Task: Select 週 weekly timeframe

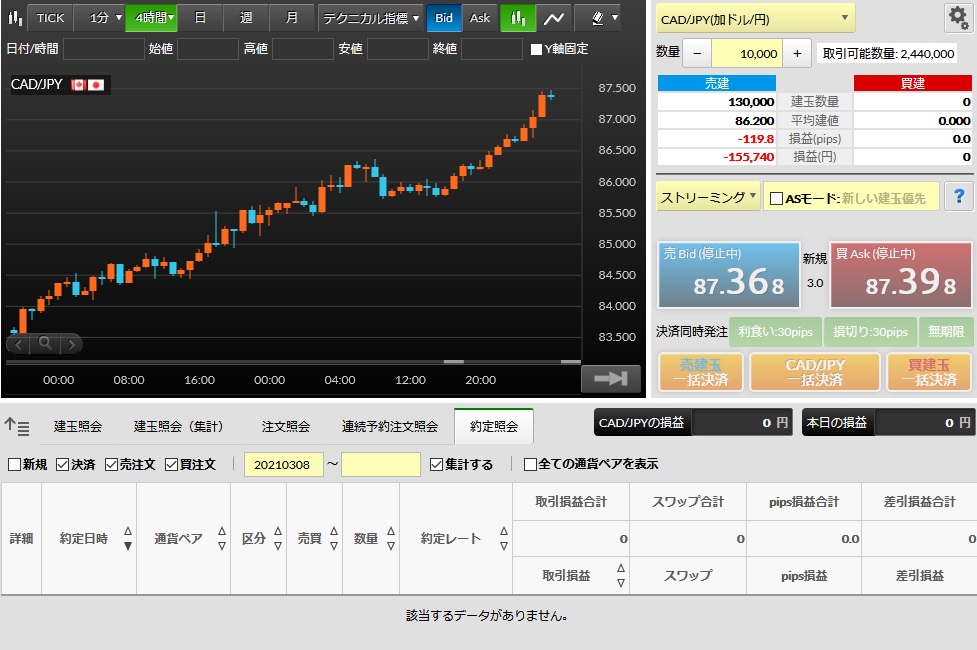Action: [246, 18]
